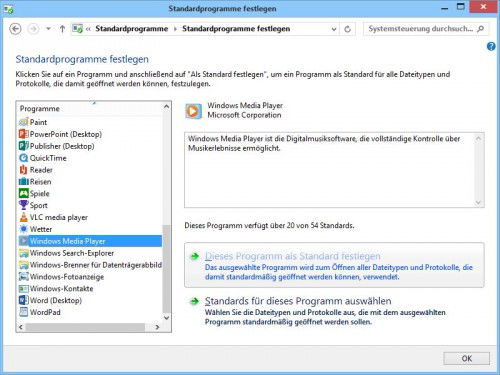The image size is (500, 375).
Task: Click the Spiele gamepad icon
Action: point(23,193)
